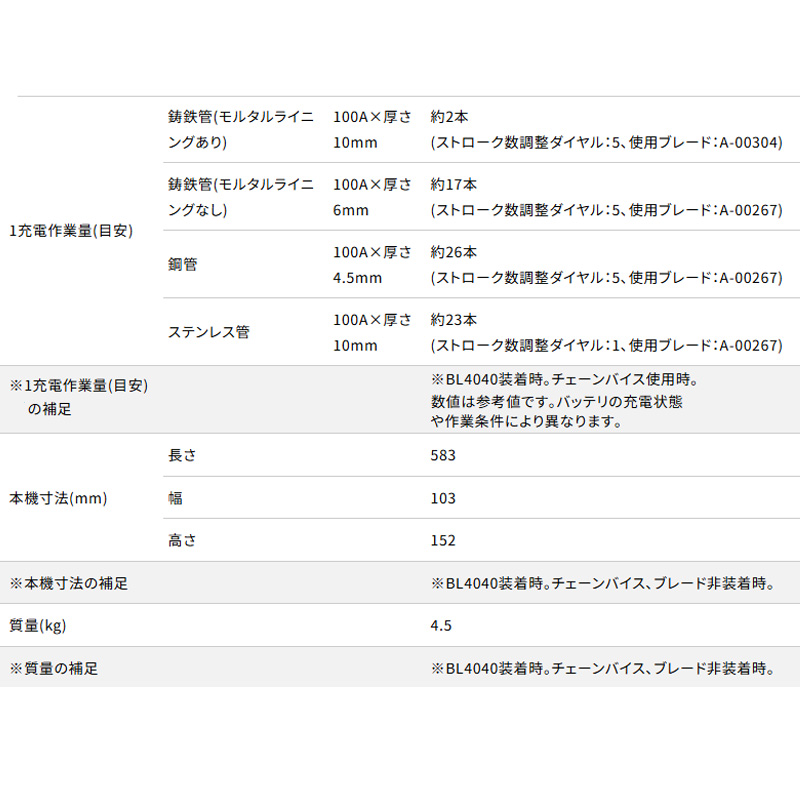Viewport: 800px width, 800px height.
Task: Click the '高さ' dimension label
Action: pyautogui.click(x=182, y=540)
